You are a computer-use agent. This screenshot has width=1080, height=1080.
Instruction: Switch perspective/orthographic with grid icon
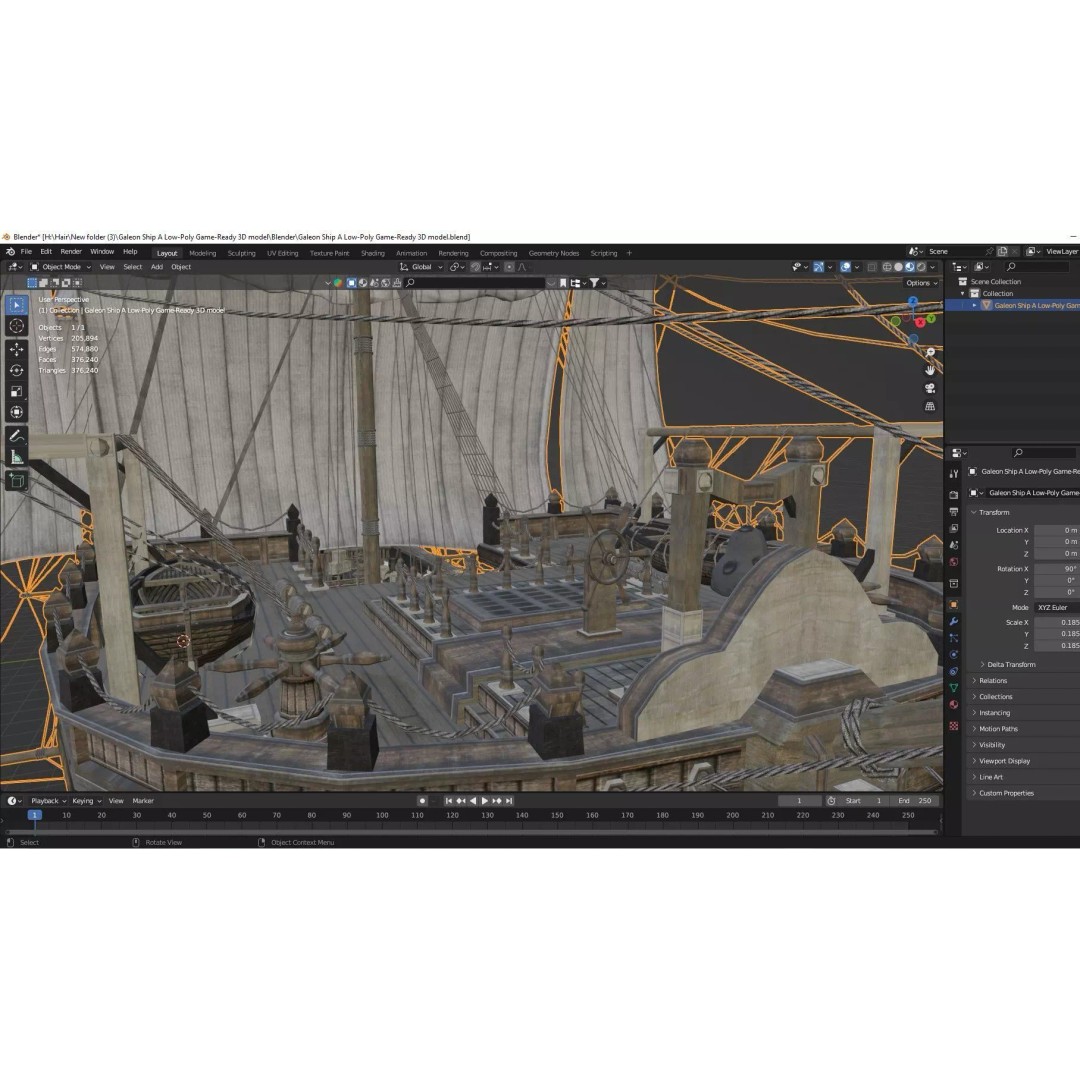tap(930, 406)
